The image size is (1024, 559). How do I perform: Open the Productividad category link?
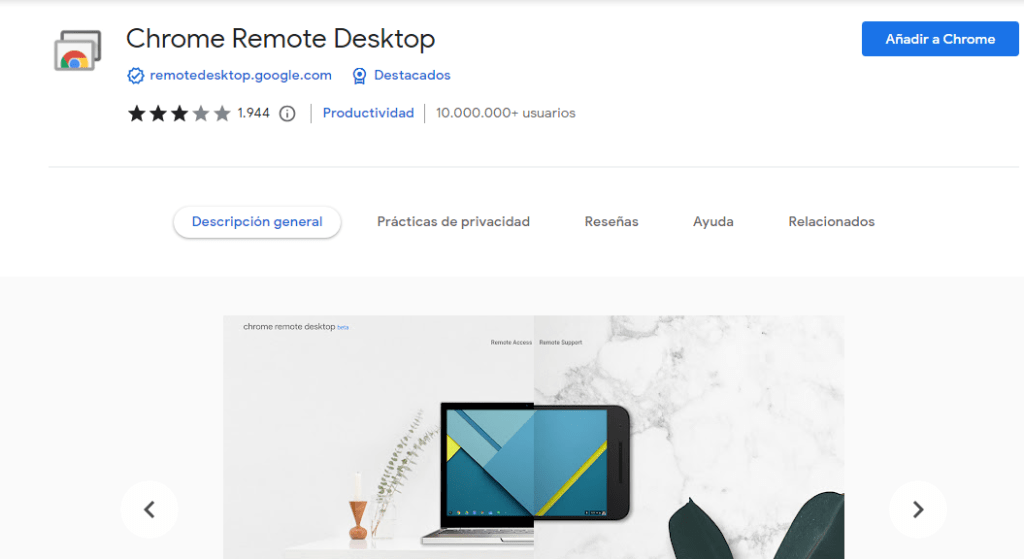[x=368, y=114]
